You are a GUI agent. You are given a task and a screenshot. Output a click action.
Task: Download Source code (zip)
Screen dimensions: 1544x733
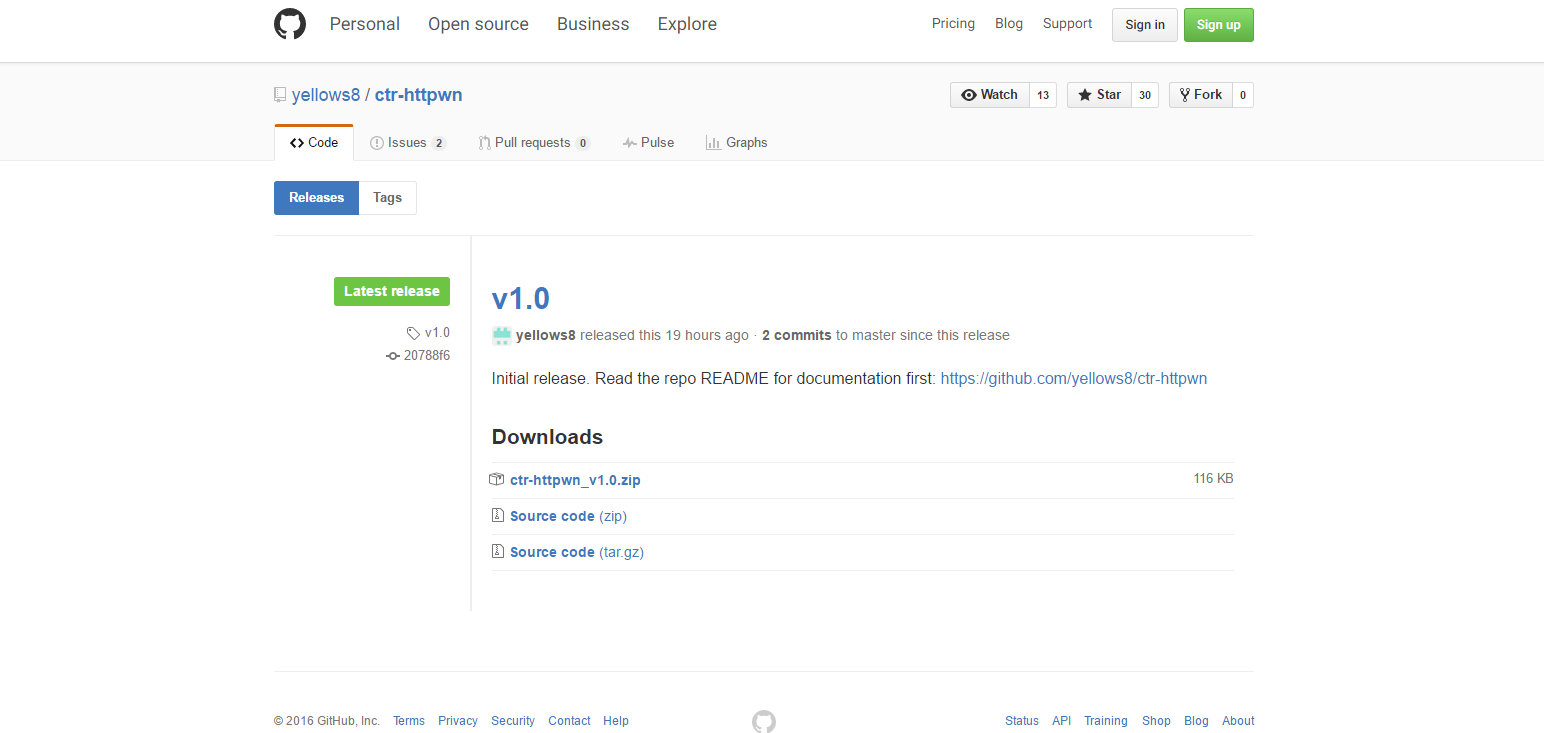568,516
